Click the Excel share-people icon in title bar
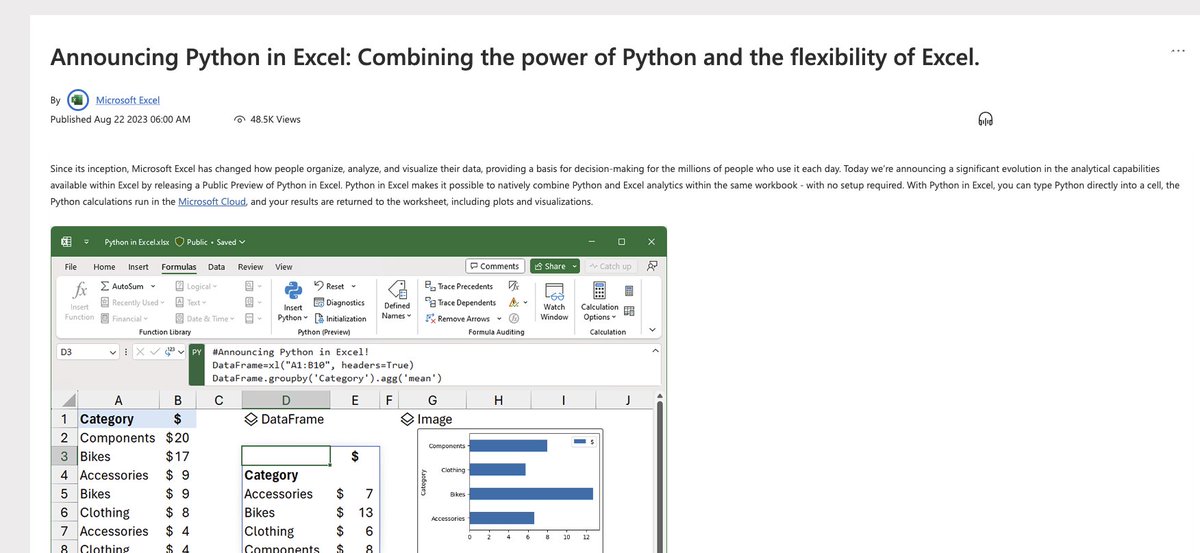Screen dimensions: 1200x553 click(652, 266)
